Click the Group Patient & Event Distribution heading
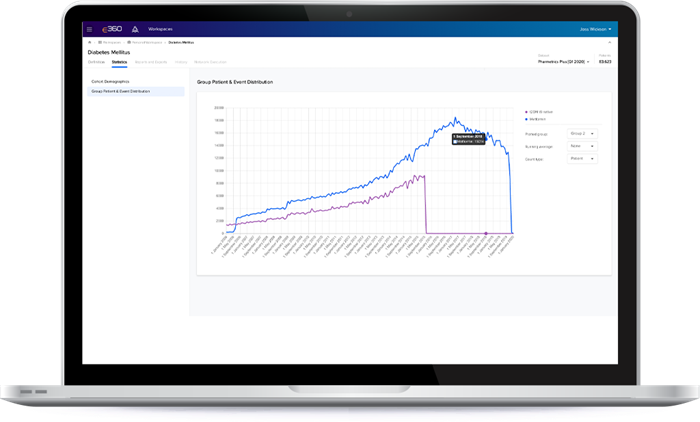The width and height of the screenshot is (700, 422). pyautogui.click(x=235, y=82)
